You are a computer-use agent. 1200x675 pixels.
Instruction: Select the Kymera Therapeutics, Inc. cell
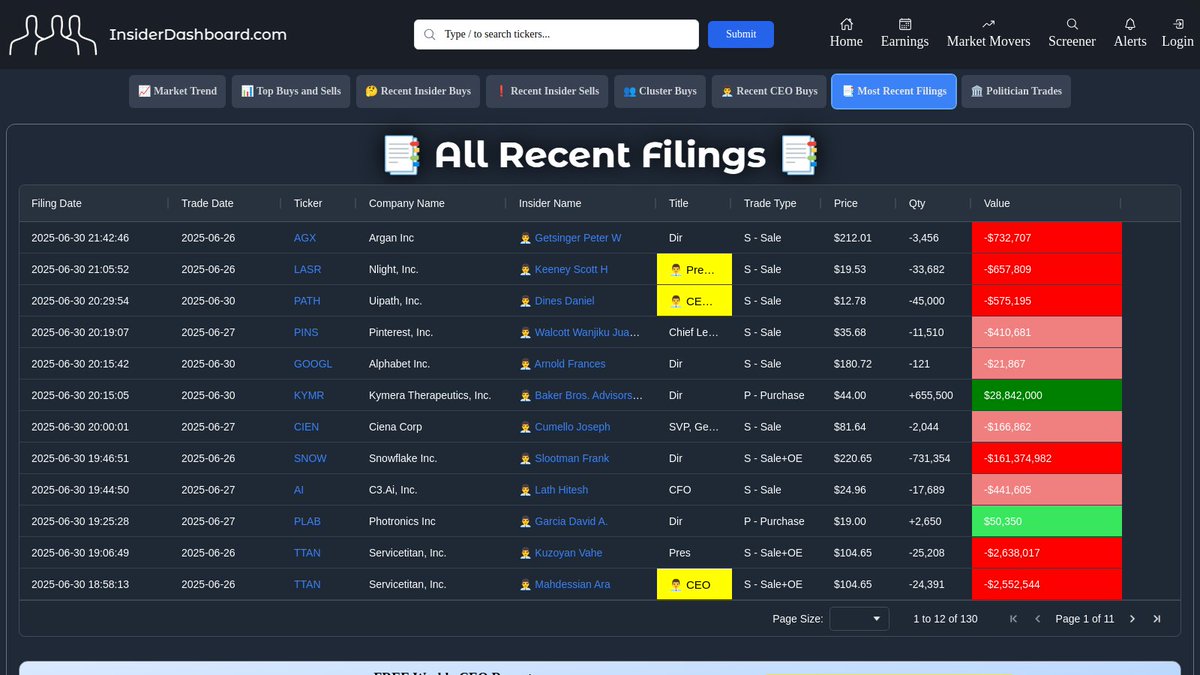pyautogui.click(x=432, y=395)
